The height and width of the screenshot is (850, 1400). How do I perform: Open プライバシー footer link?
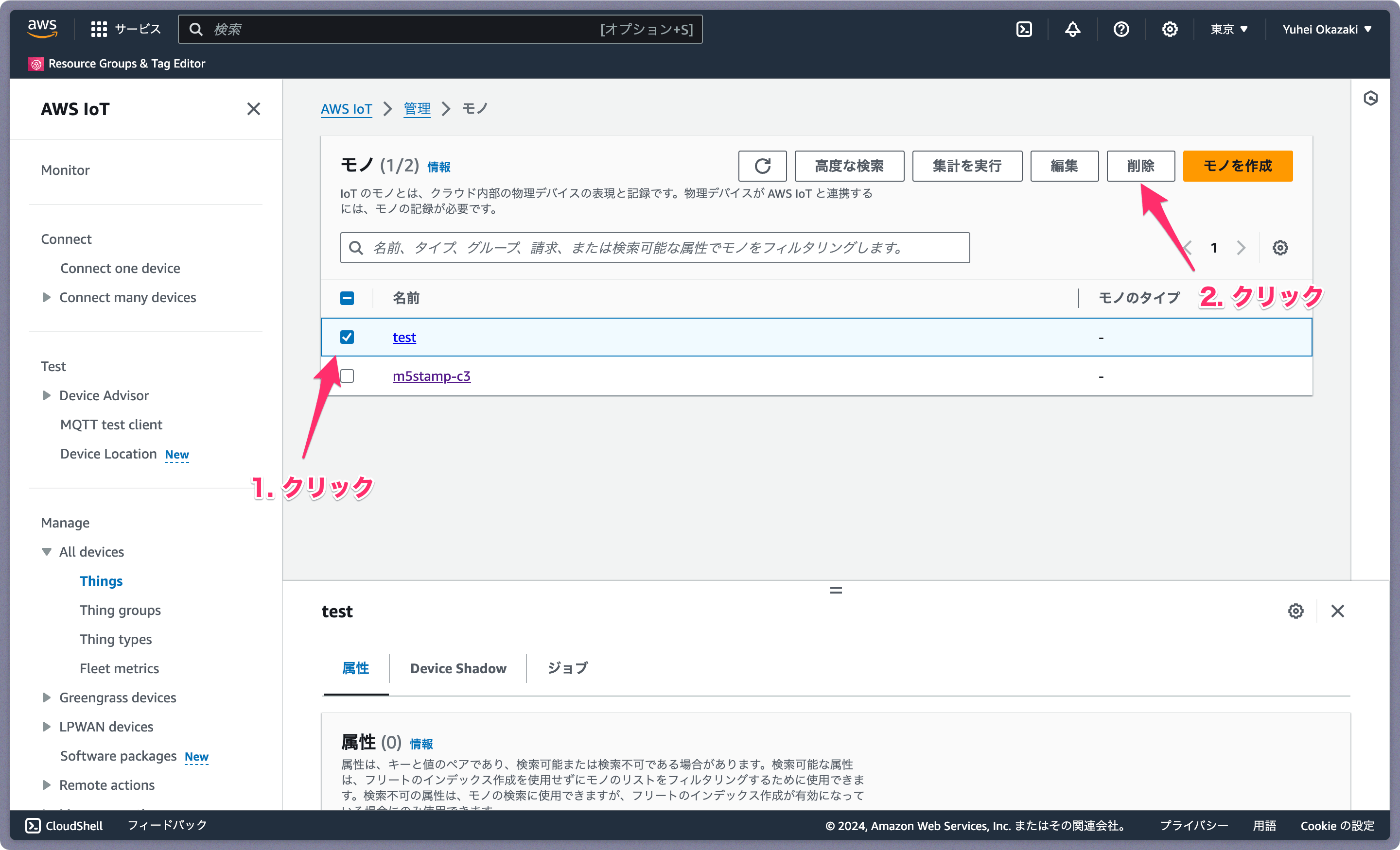click(x=1194, y=826)
